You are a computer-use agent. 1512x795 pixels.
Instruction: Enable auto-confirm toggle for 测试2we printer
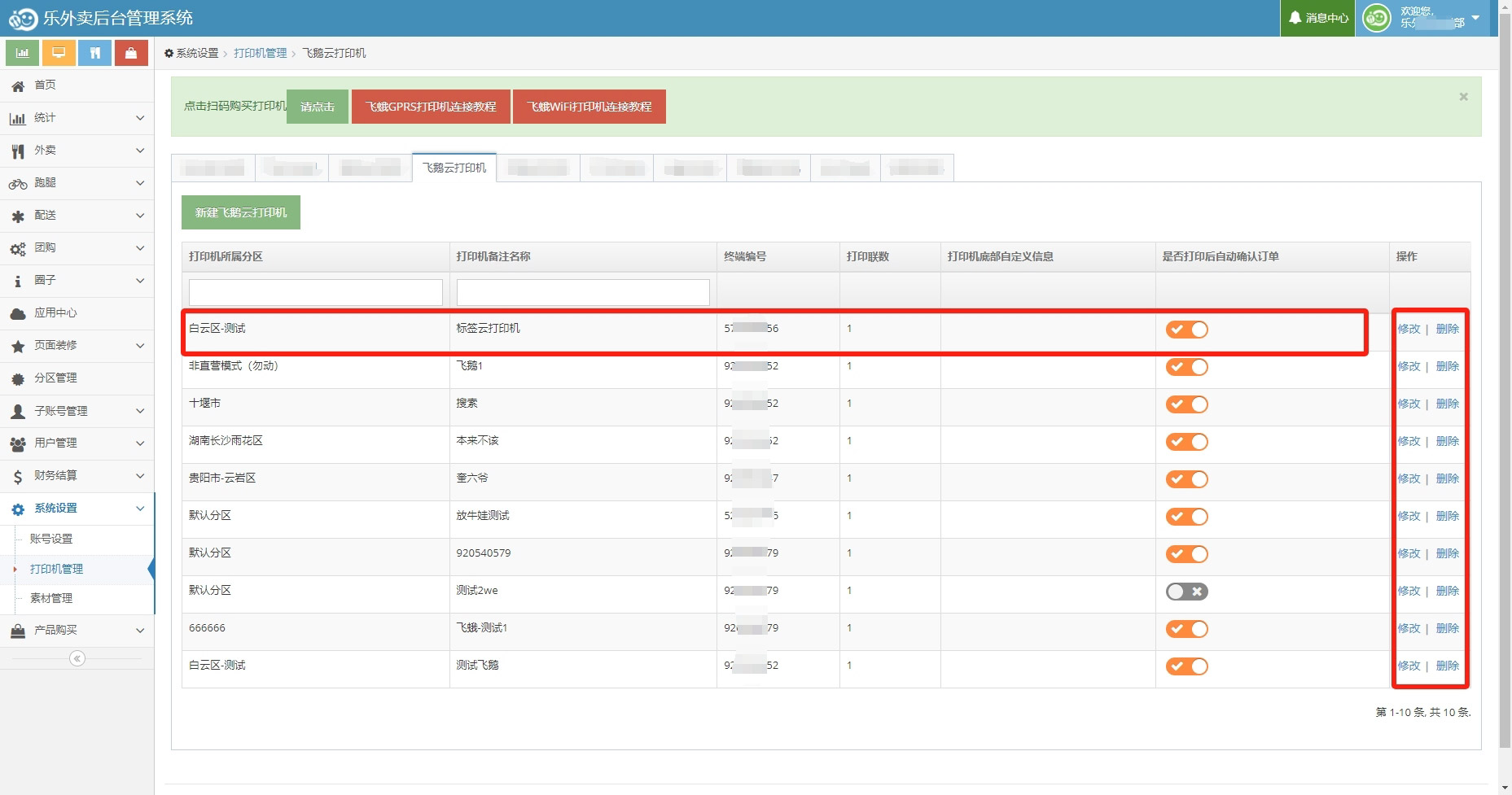pos(1186,592)
